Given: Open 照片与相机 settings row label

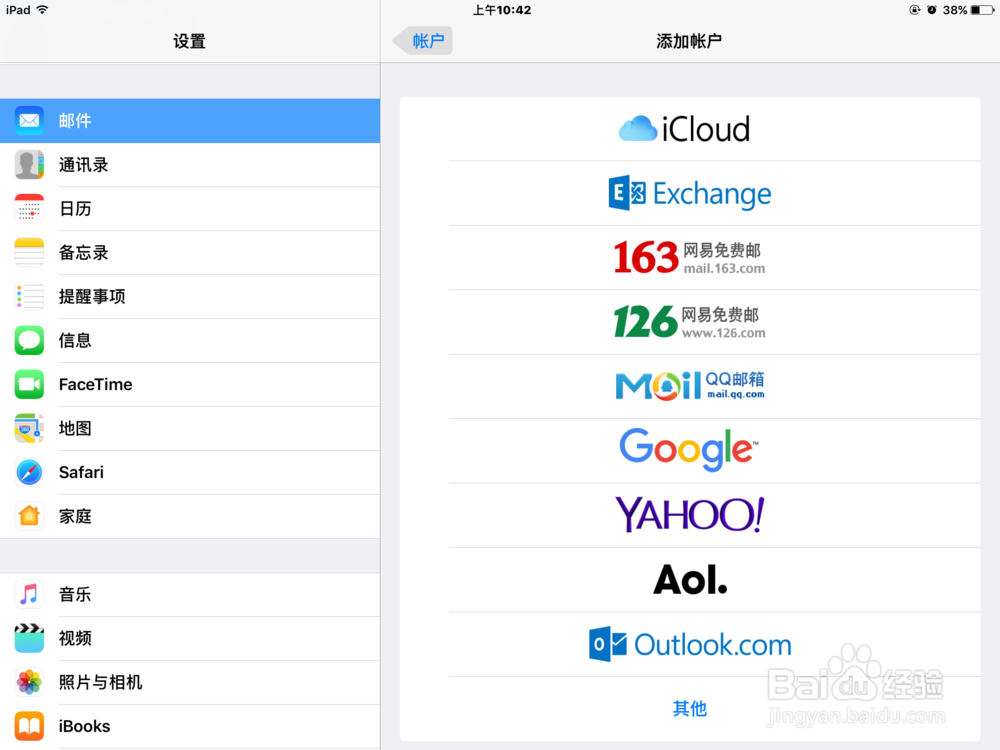Looking at the screenshot, I should click(x=100, y=682).
